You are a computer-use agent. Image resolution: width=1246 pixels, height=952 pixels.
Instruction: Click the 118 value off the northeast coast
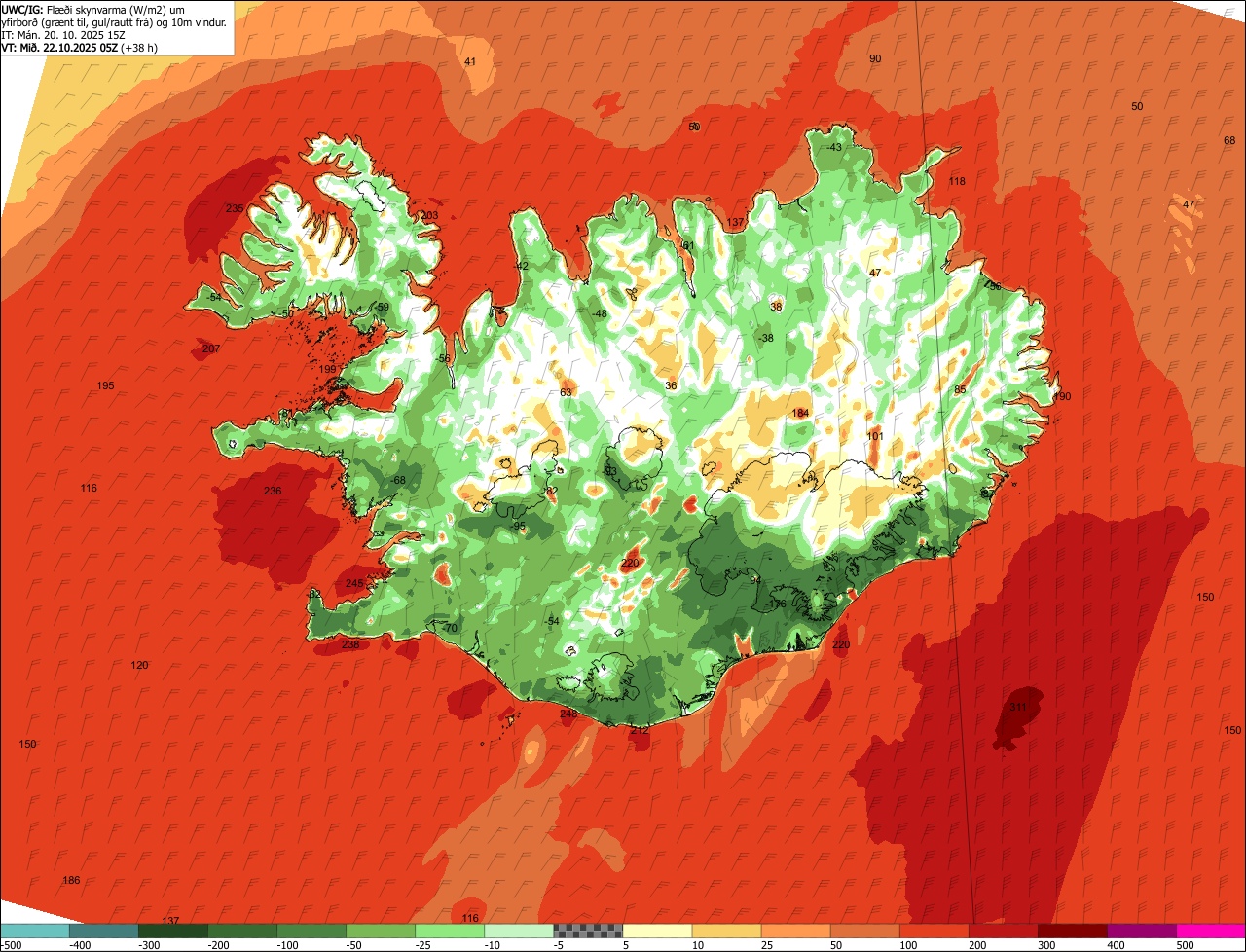point(957,181)
